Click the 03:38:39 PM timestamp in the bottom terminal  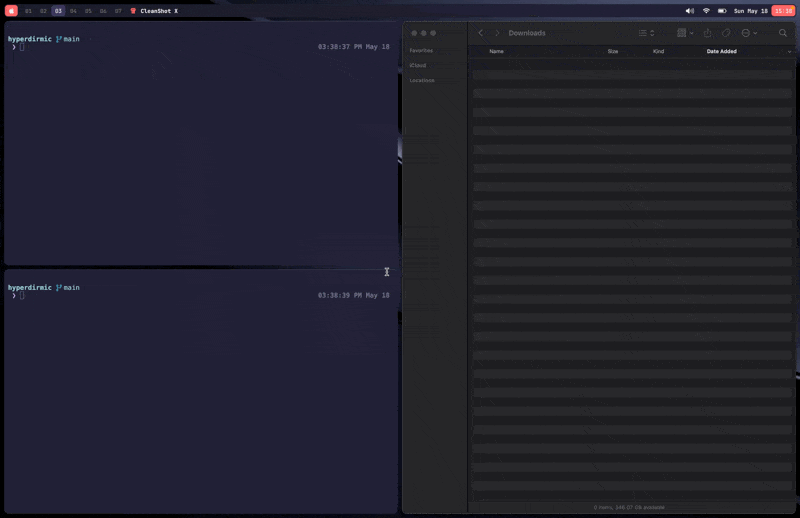tap(354, 295)
